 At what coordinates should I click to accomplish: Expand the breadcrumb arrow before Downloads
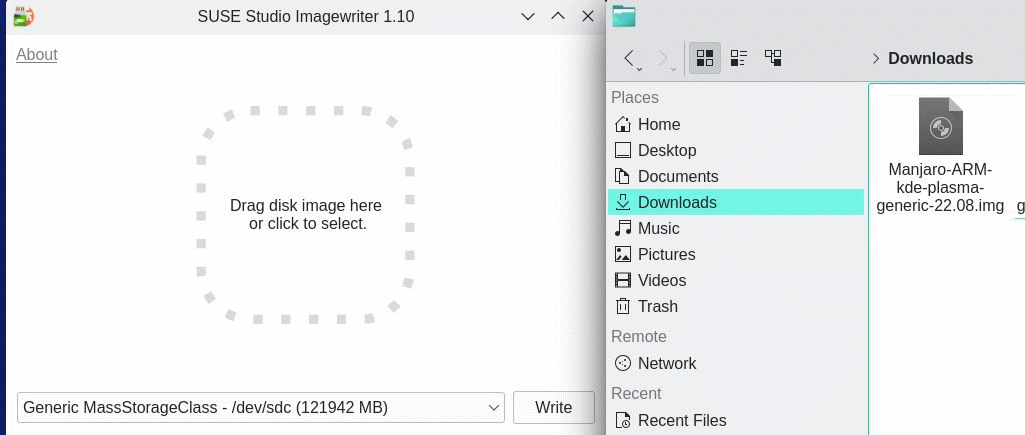point(875,59)
